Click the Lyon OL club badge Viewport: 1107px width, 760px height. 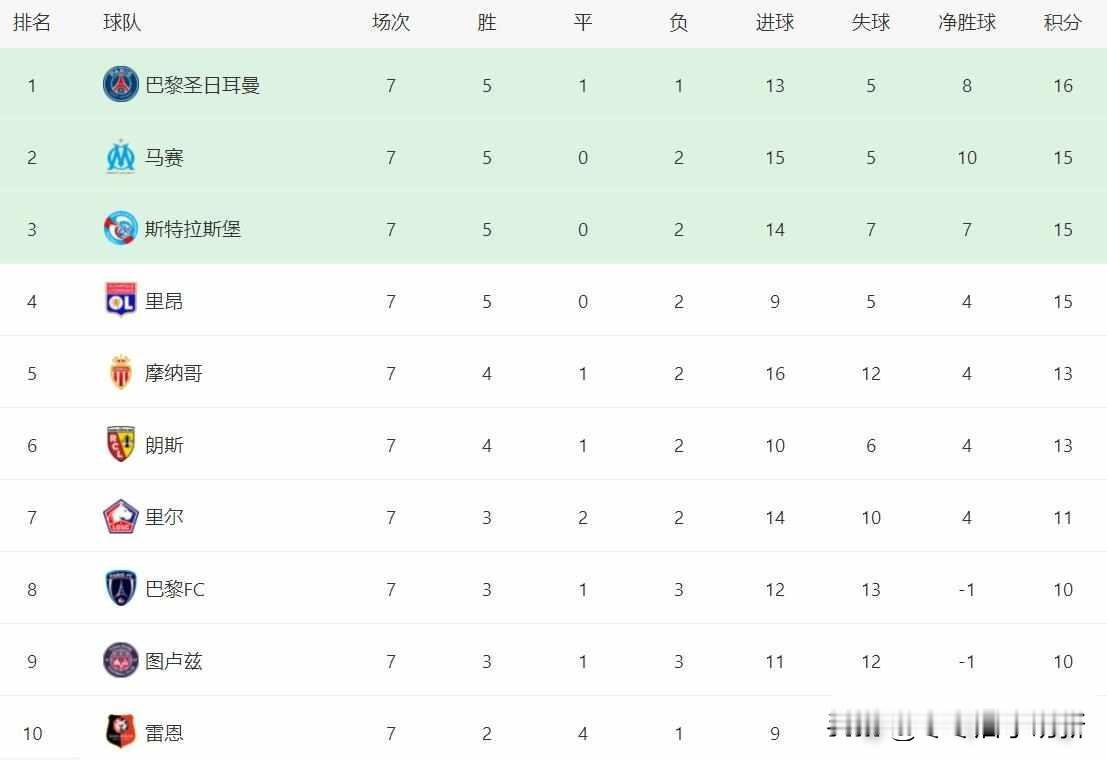(120, 301)
